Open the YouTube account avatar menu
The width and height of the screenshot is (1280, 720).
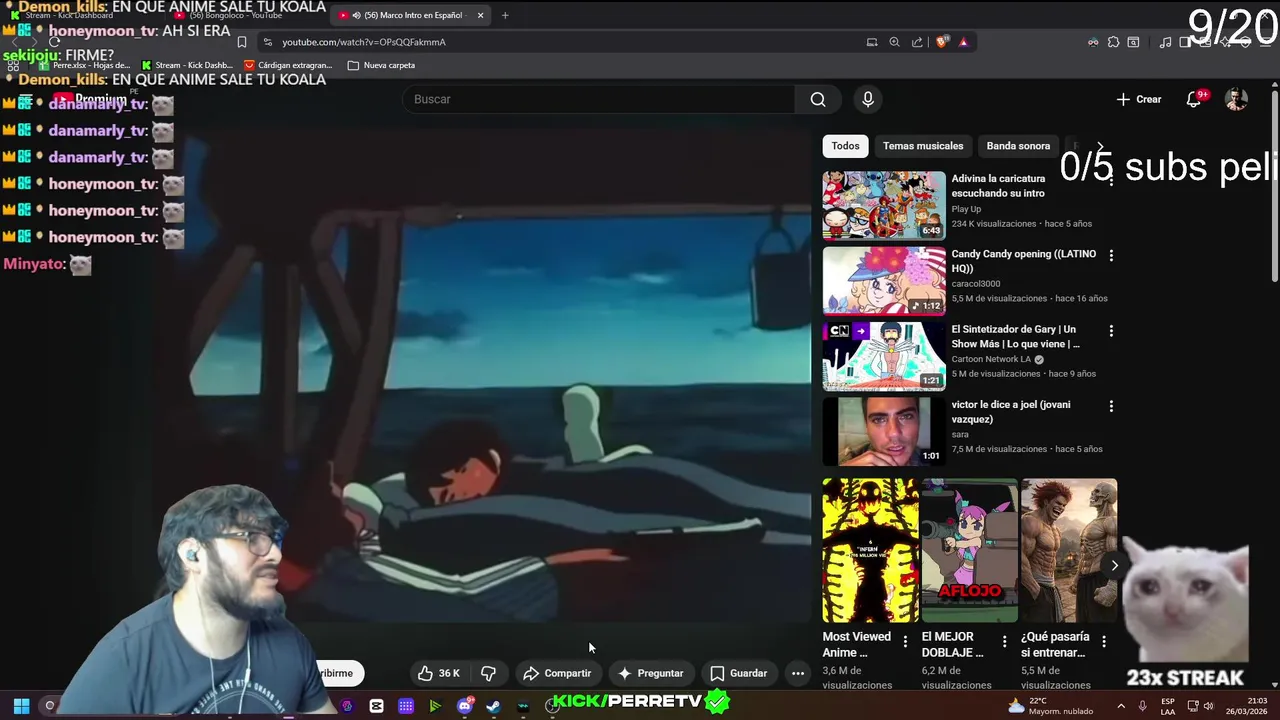point(1237,99)
